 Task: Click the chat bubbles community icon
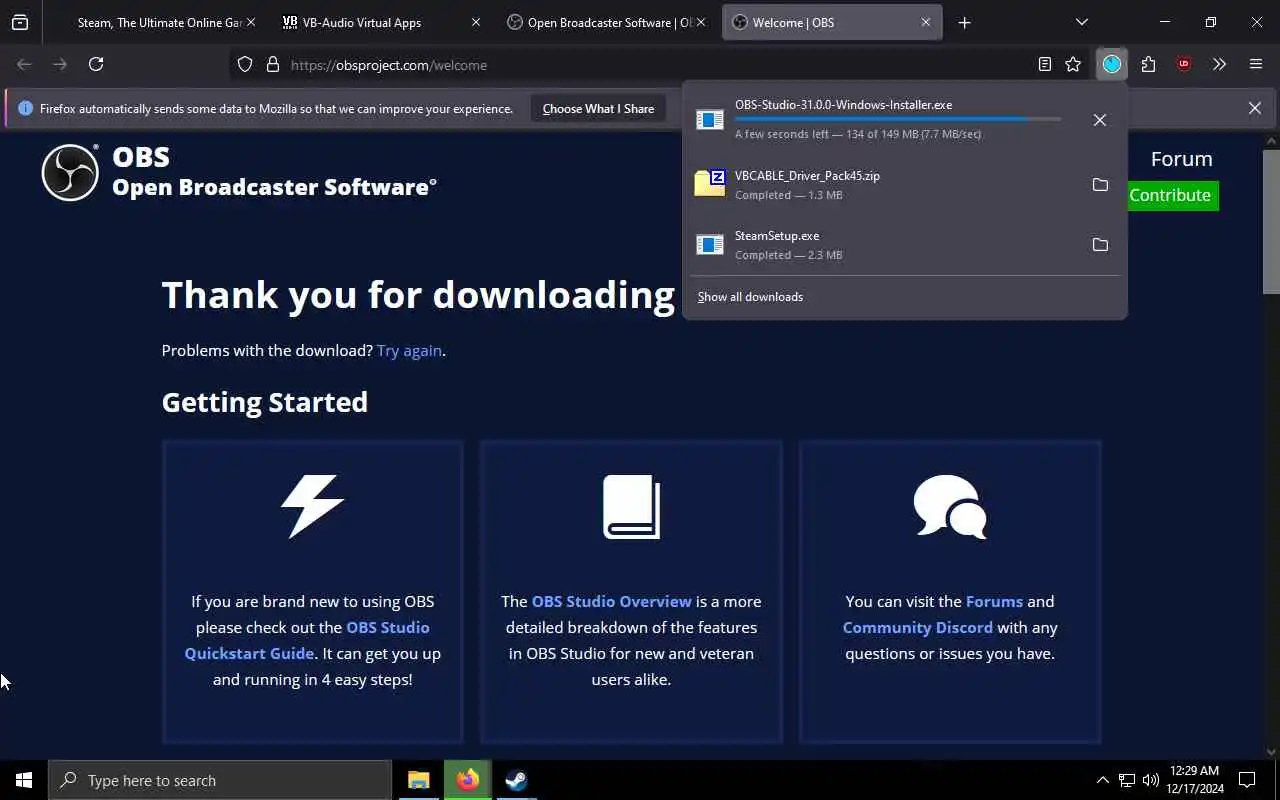coord(950,507)
